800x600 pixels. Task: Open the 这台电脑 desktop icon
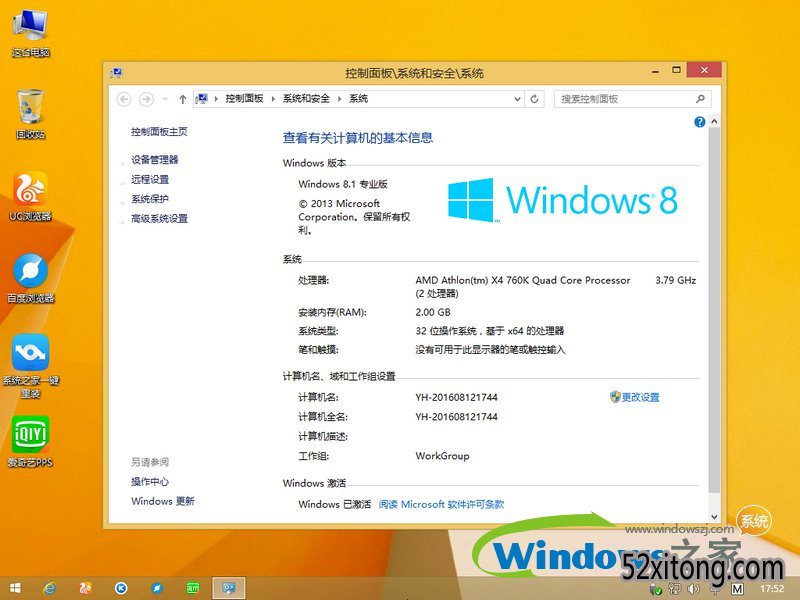coord(31,34)
